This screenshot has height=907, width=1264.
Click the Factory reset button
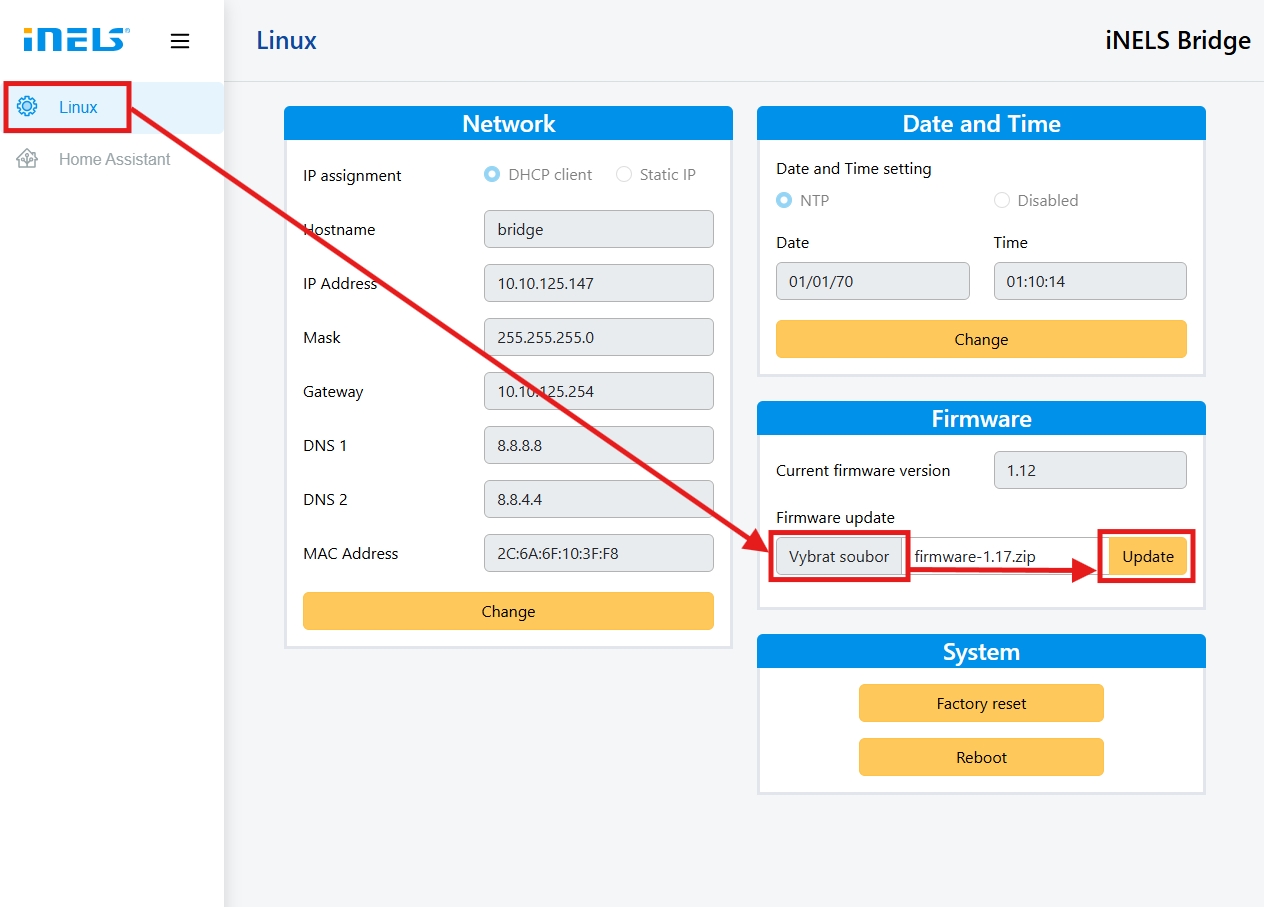coord(981,703)
